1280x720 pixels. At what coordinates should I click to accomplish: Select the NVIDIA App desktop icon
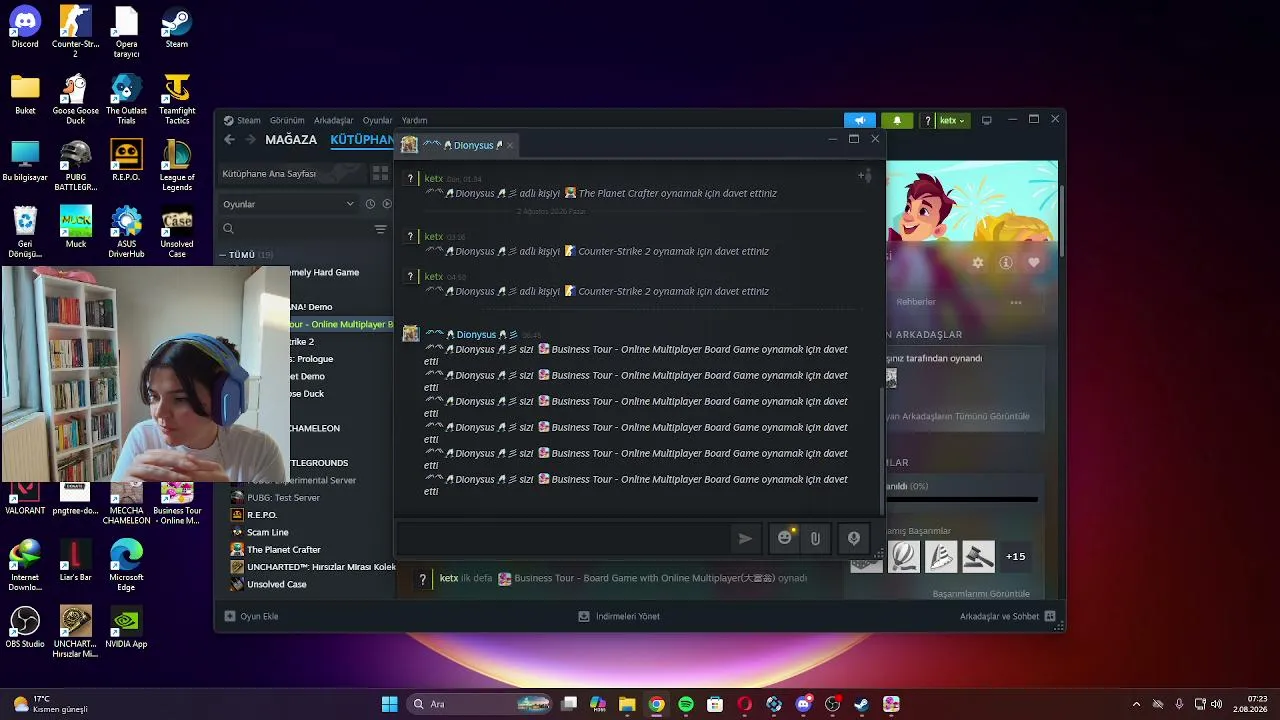126,627
